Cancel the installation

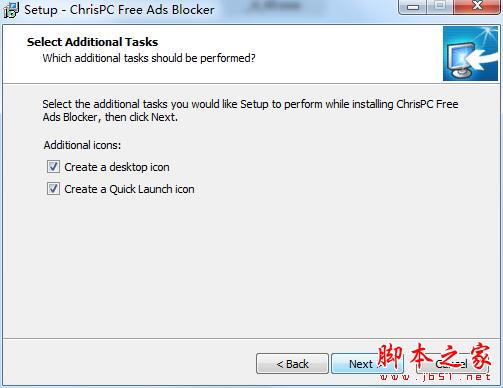point(452,364)
